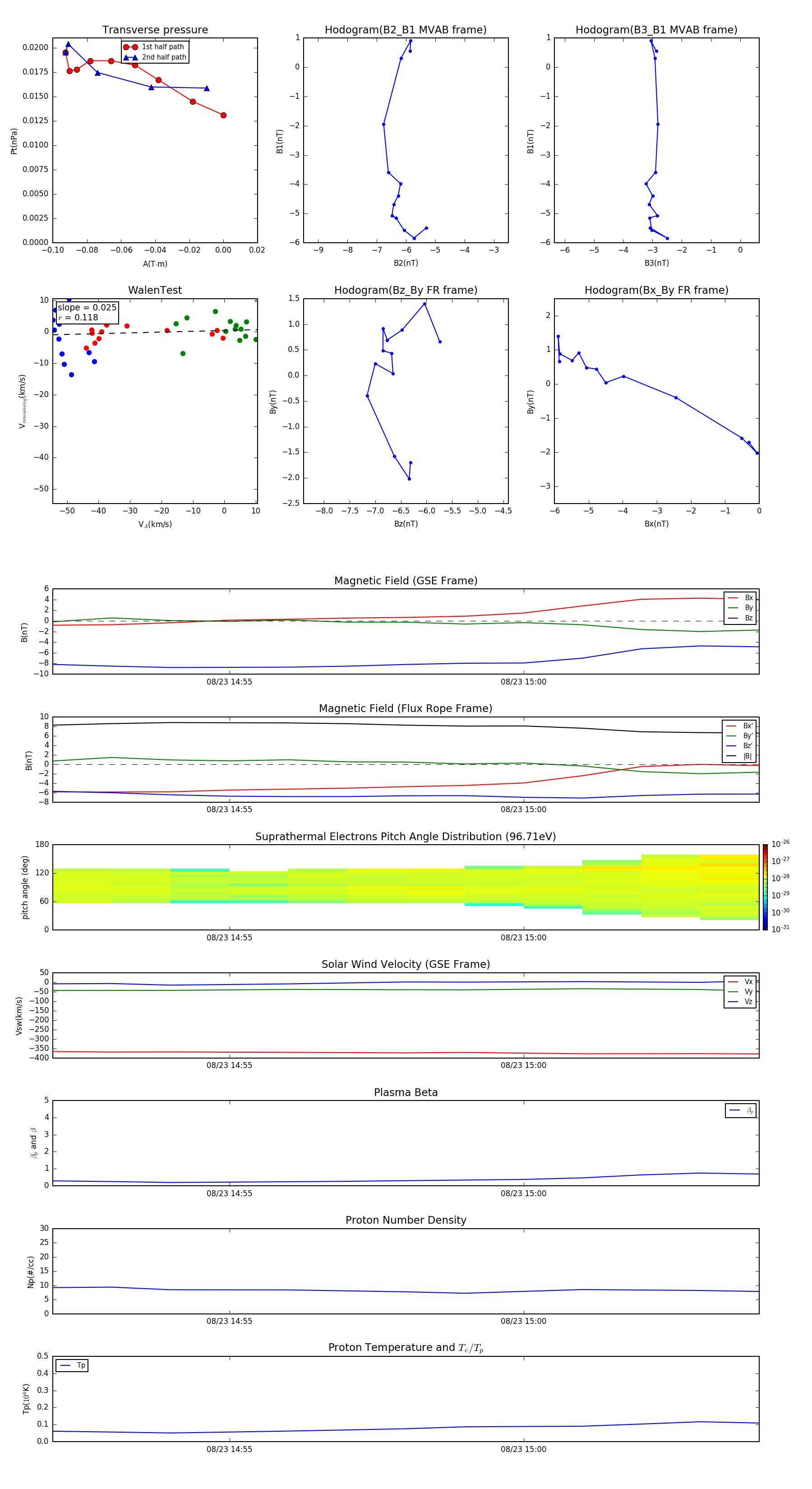812x1489 pixels.
Task: Click the Bz' legend entry in Flux Rope plot
Action: [740, 746]
